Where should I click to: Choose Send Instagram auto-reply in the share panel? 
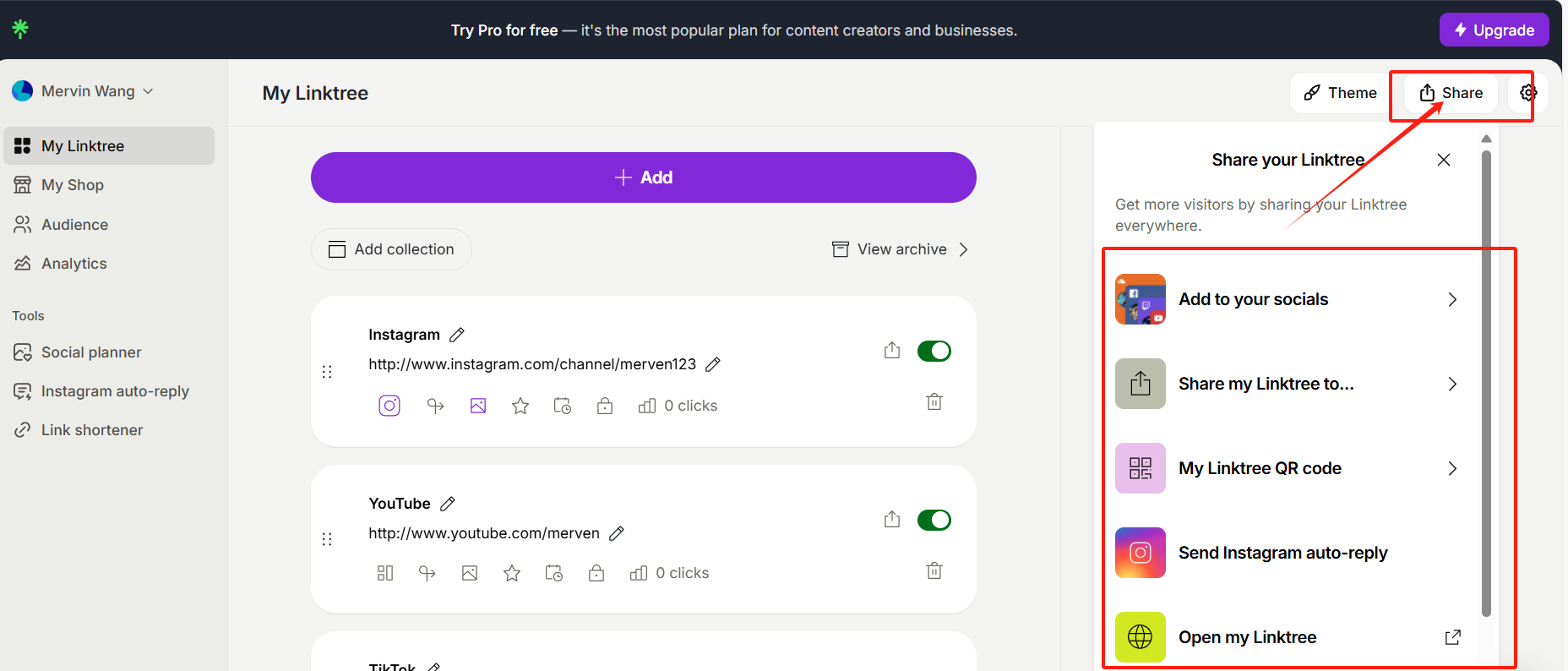(1287, 553)
